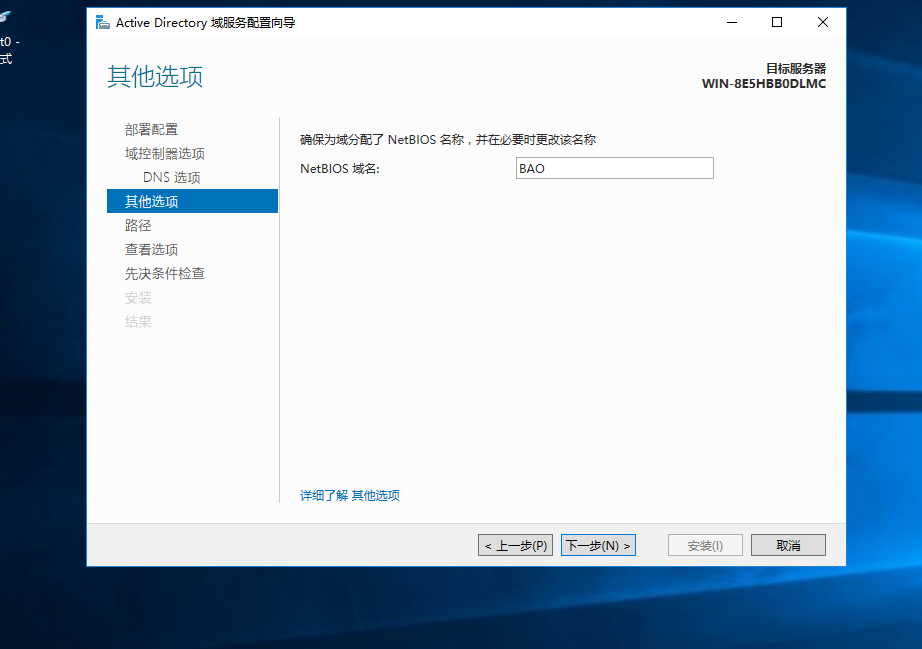Image resolution: width=922 pixels, height=649 pixels.
Task: Jump to 查看选项 step
Action: [x=151, y=249]
